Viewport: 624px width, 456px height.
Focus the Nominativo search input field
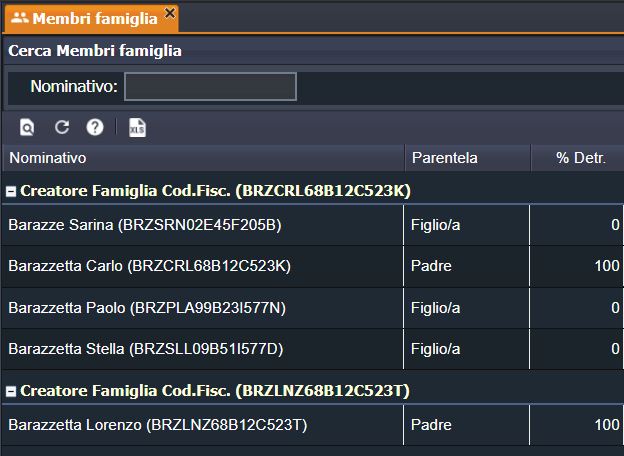[210, 86]
